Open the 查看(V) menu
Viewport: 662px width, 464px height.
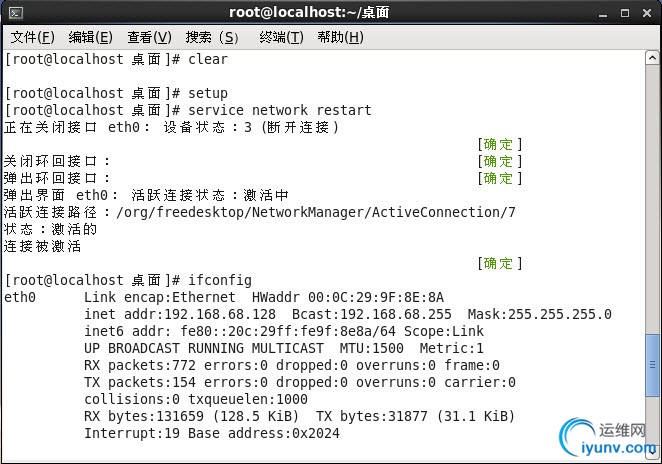tap(149, 37)
